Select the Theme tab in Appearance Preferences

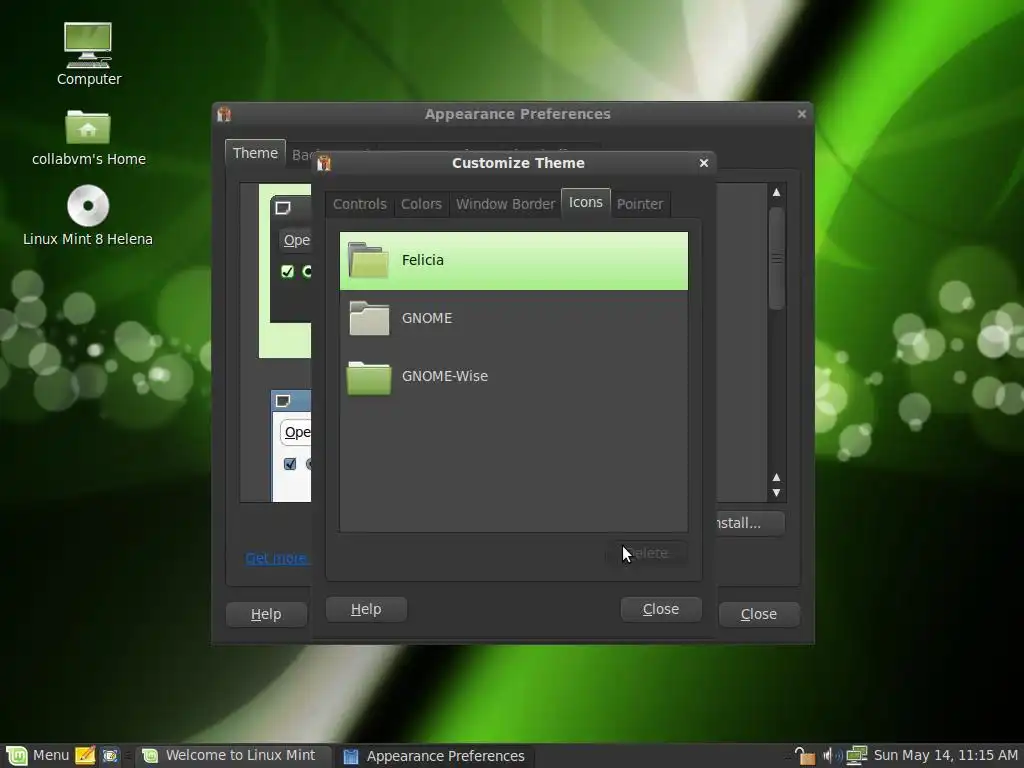[x=255, y=153]
